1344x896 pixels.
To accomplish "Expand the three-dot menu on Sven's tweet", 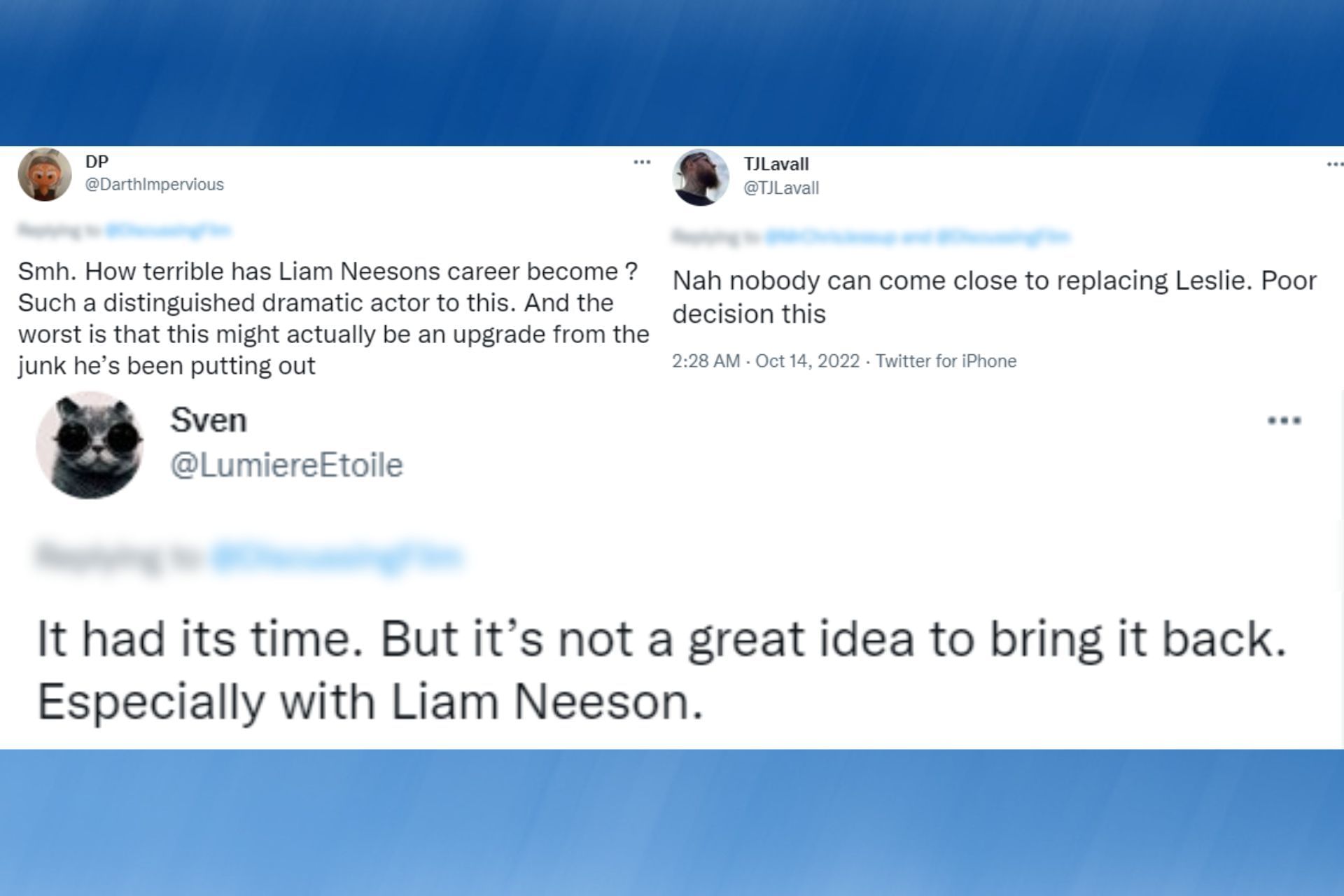I will point(1284,421).
